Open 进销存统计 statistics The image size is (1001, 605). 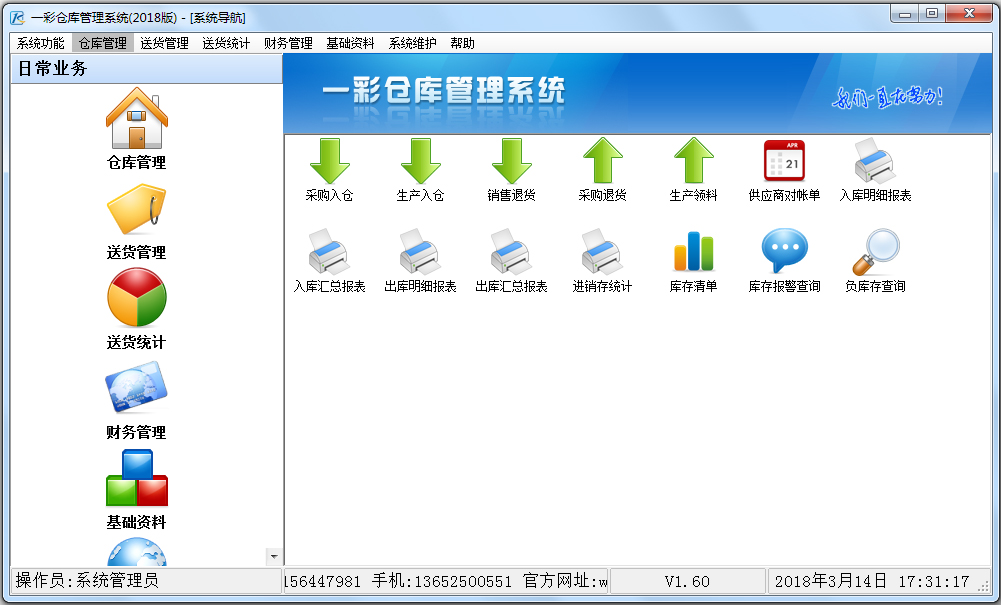602,262
